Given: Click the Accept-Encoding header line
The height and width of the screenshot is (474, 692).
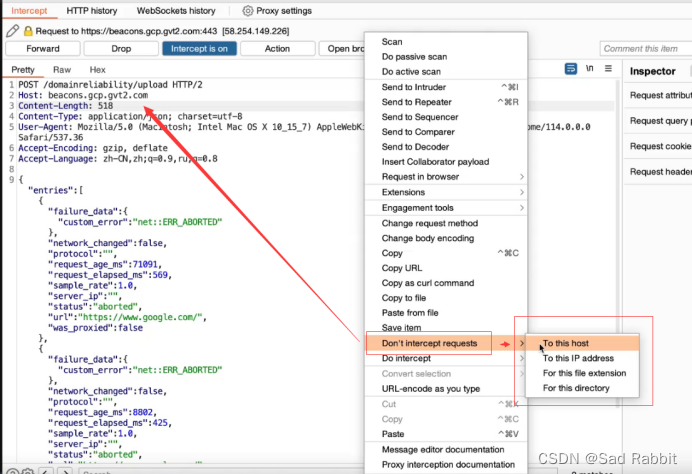Looking at the screenshot, I should 93,148.
